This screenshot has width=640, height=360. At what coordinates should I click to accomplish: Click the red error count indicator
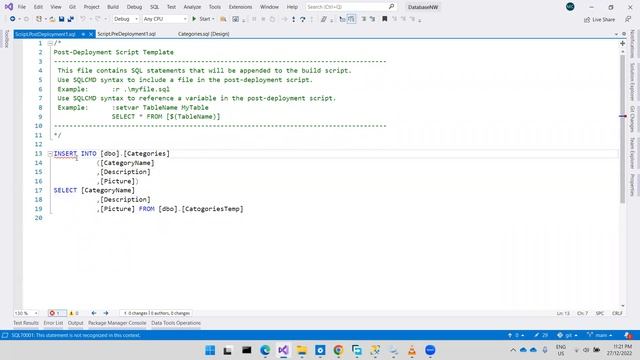pos(56,313)
